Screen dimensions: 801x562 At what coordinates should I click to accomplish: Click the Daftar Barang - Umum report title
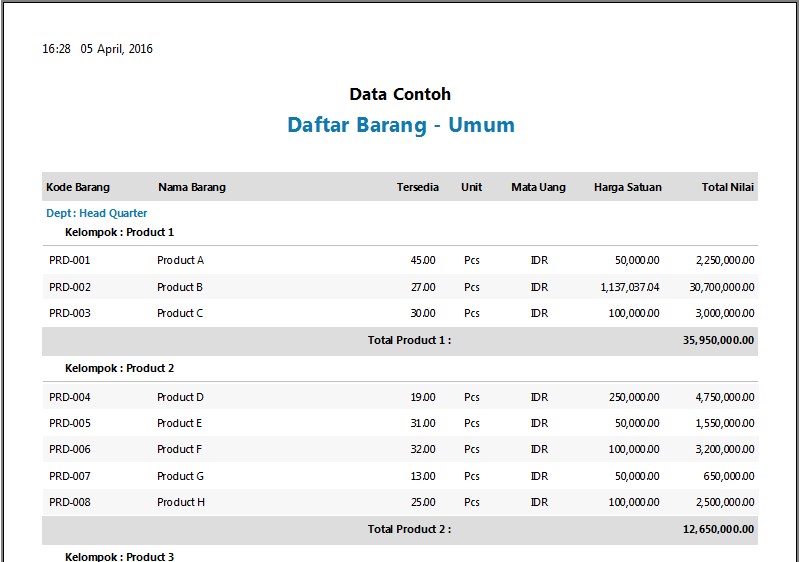[401, 125]
